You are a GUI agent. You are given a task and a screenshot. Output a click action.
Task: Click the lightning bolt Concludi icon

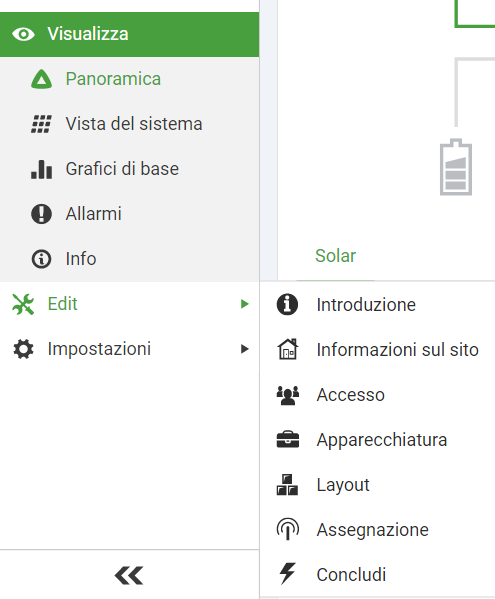click(287, 573)
